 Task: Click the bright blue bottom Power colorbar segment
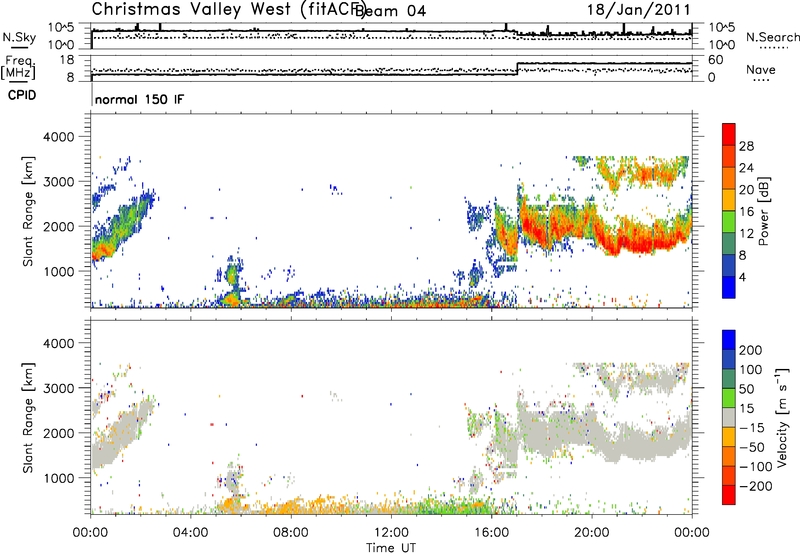[729, 287]
